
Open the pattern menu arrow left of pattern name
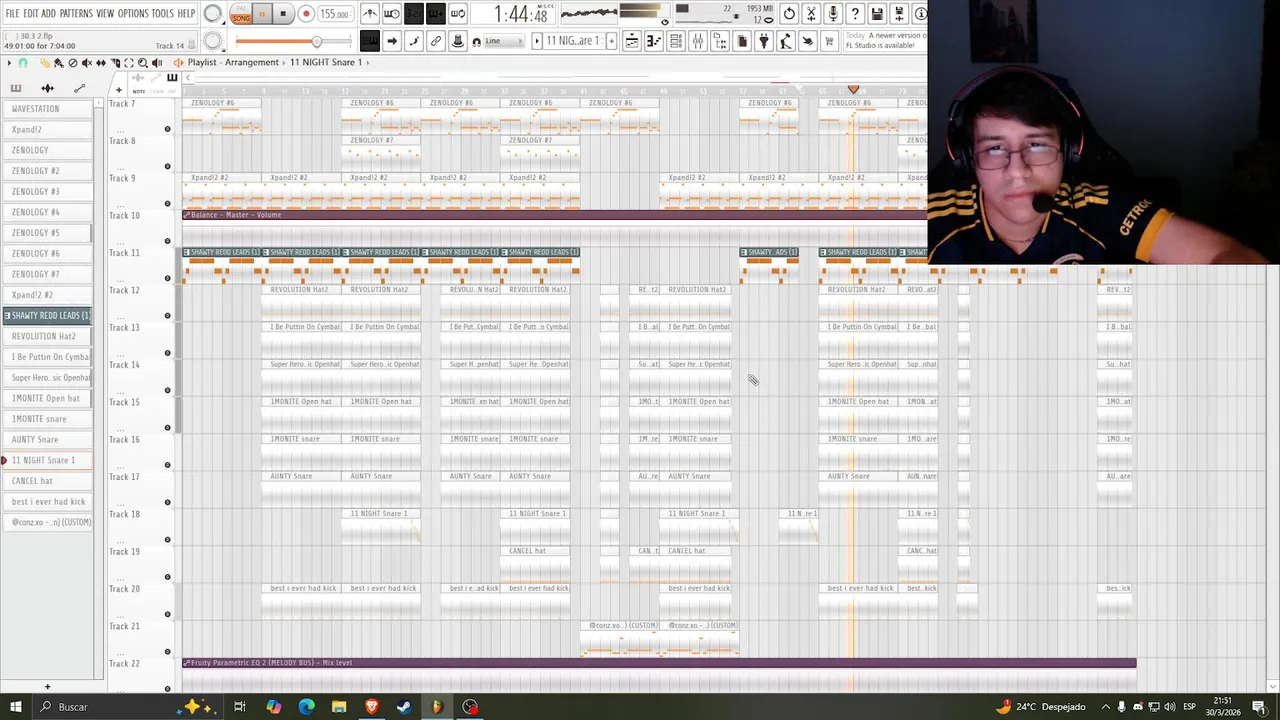point(537,41)
